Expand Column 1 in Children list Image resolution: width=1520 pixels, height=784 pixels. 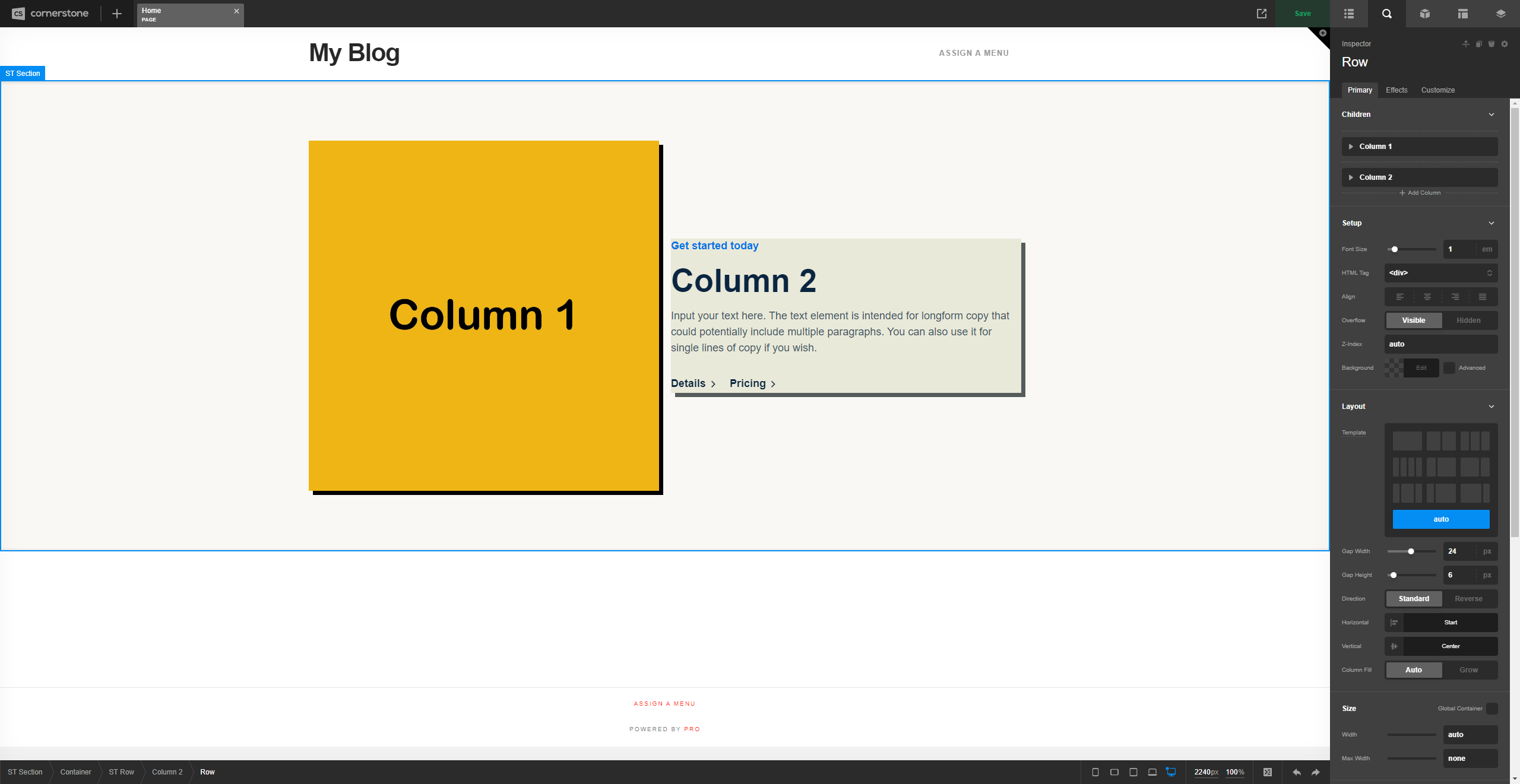point(1351,147)
